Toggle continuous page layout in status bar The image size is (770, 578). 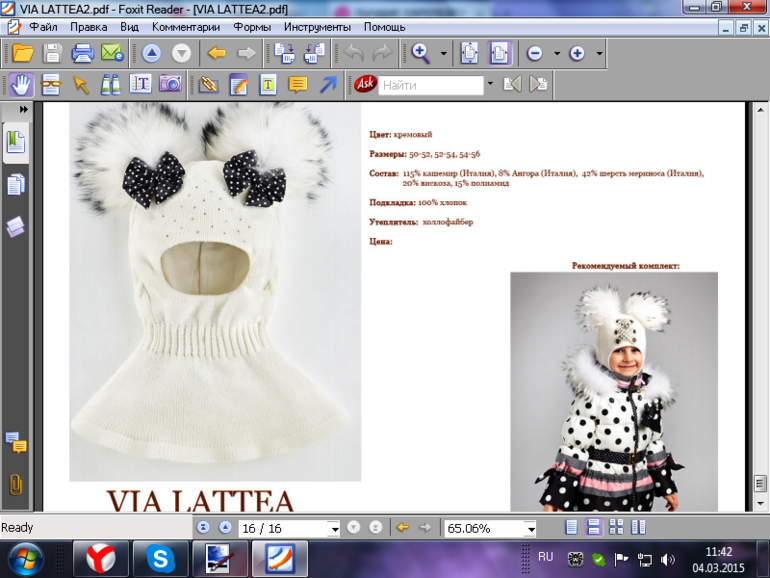click(593, 528)
